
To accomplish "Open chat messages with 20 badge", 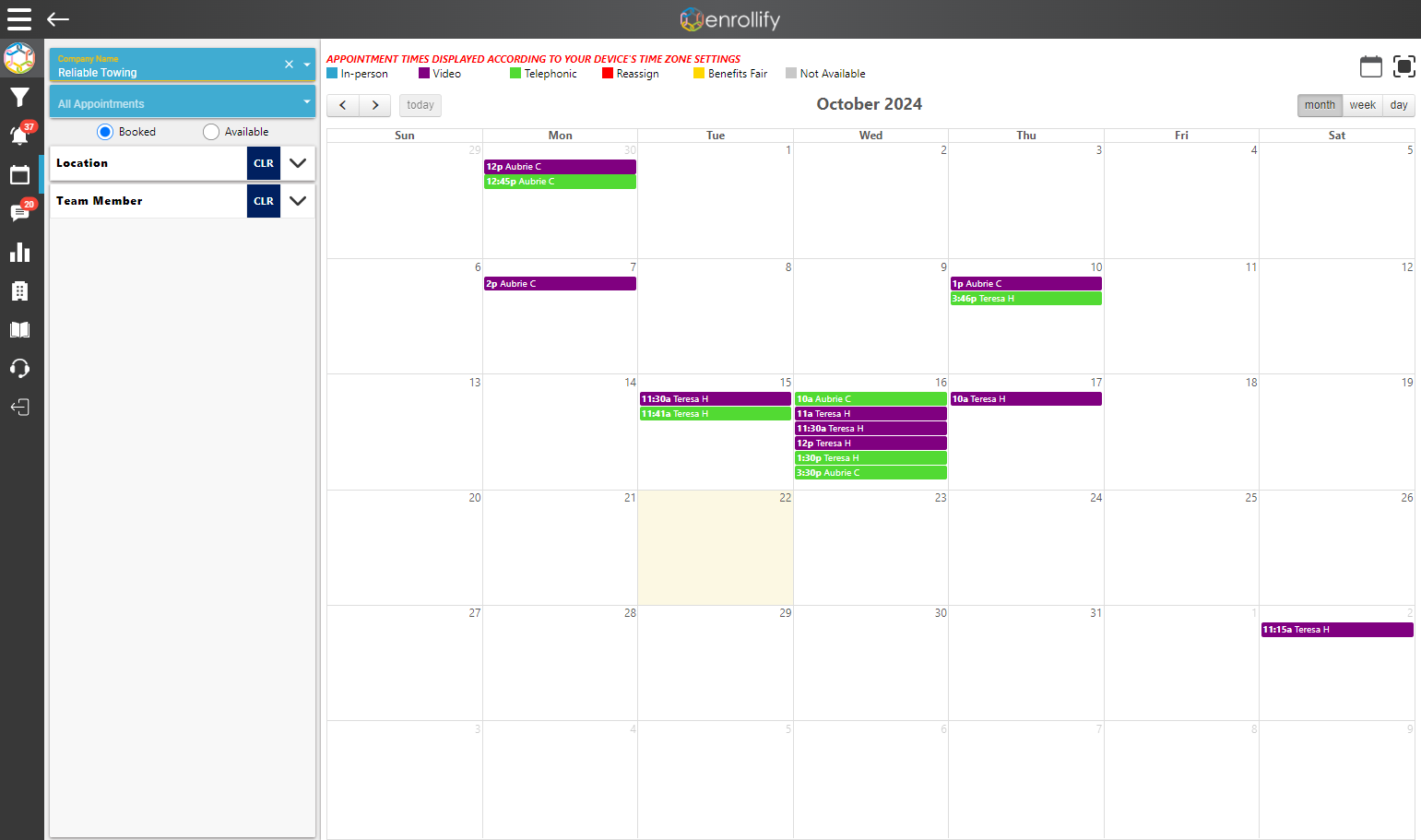I will (19, 212).
